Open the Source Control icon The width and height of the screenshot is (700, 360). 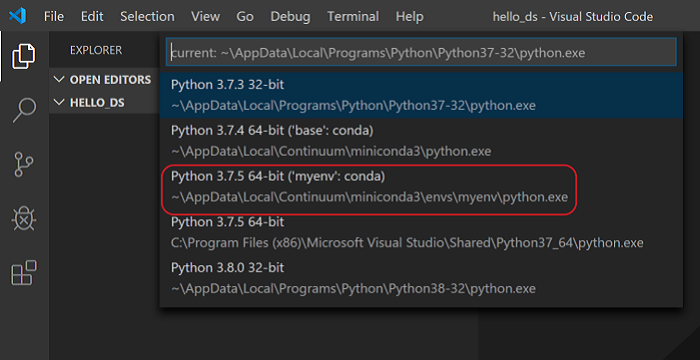coord(24,164)
